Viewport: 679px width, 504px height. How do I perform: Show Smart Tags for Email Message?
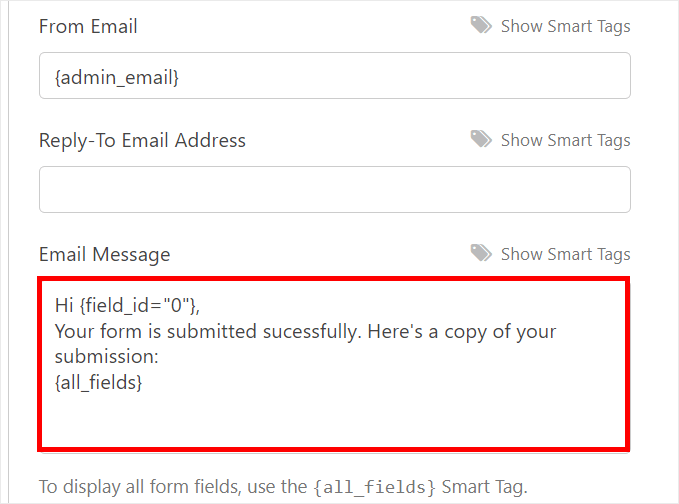(565, 254)
